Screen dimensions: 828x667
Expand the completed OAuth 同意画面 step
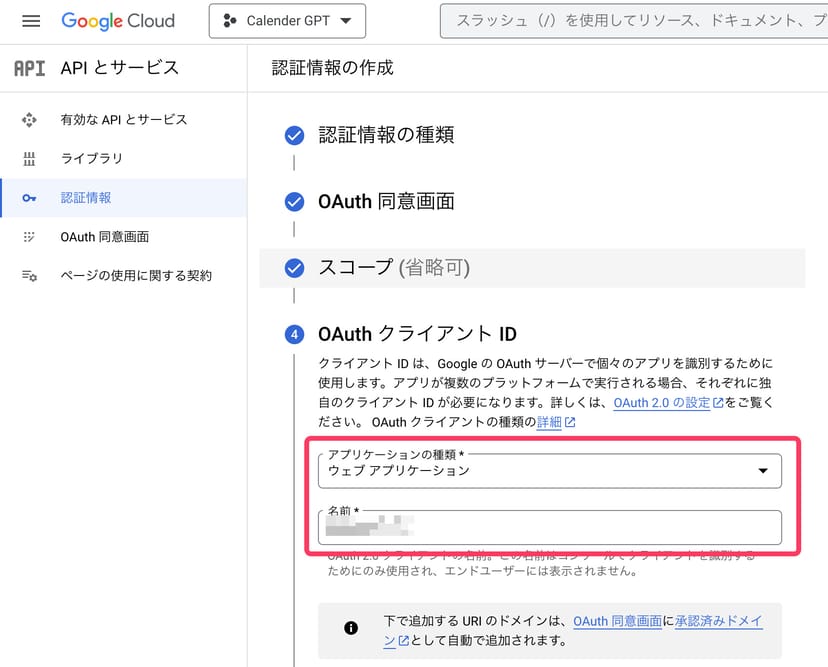[x=386, y=202]
